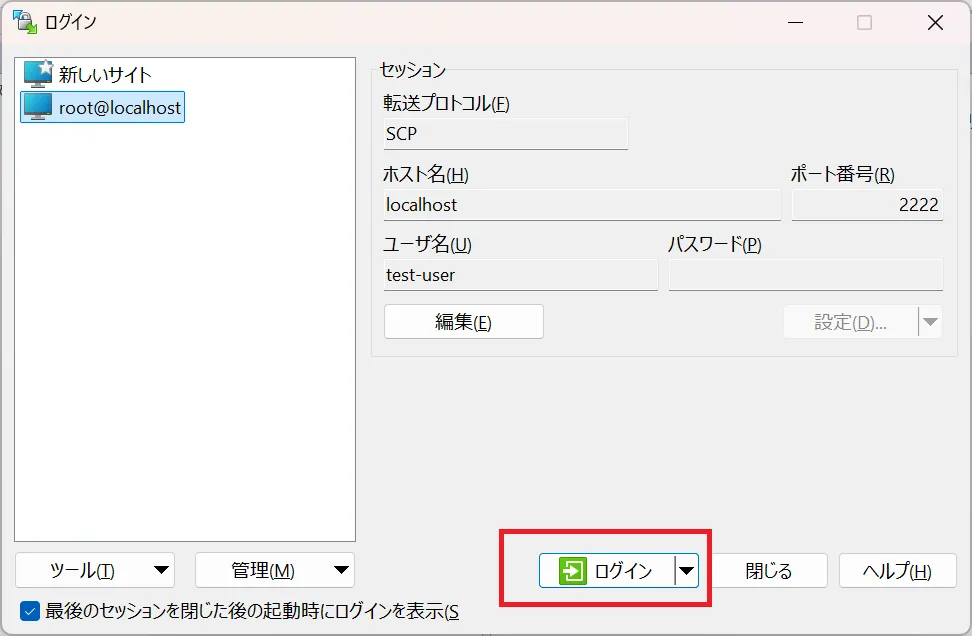Open the ツール(T) dropdown menu
972x636 pixels.
point(95,570)
